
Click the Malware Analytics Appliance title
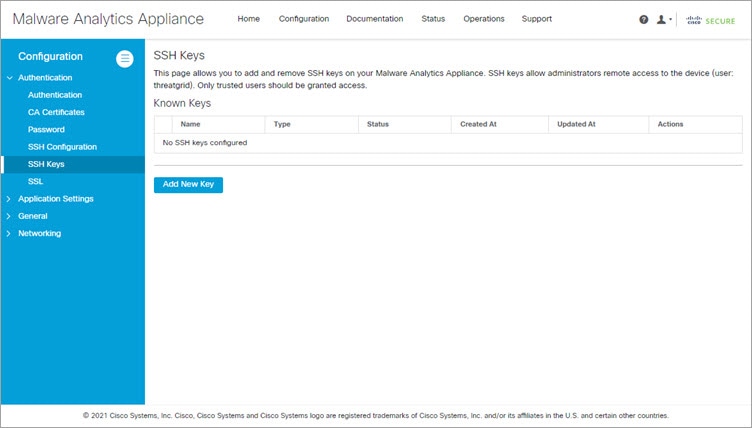tap(108, 19)
